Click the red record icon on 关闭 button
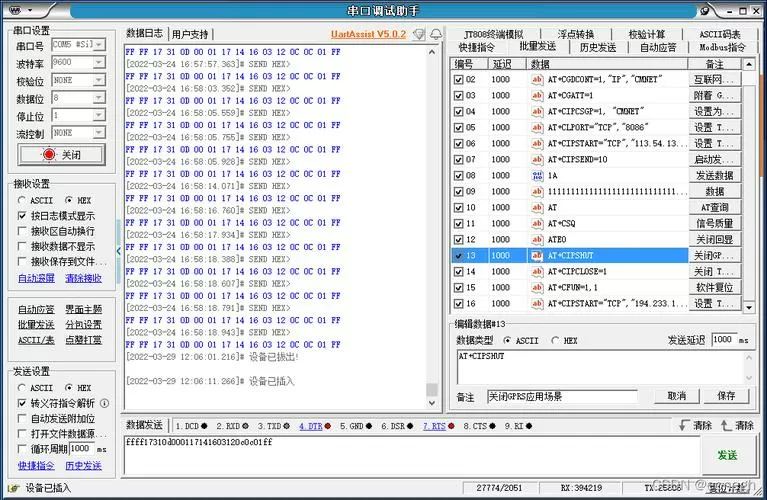This screenshot has width=767, height=500. click(49, 155)
